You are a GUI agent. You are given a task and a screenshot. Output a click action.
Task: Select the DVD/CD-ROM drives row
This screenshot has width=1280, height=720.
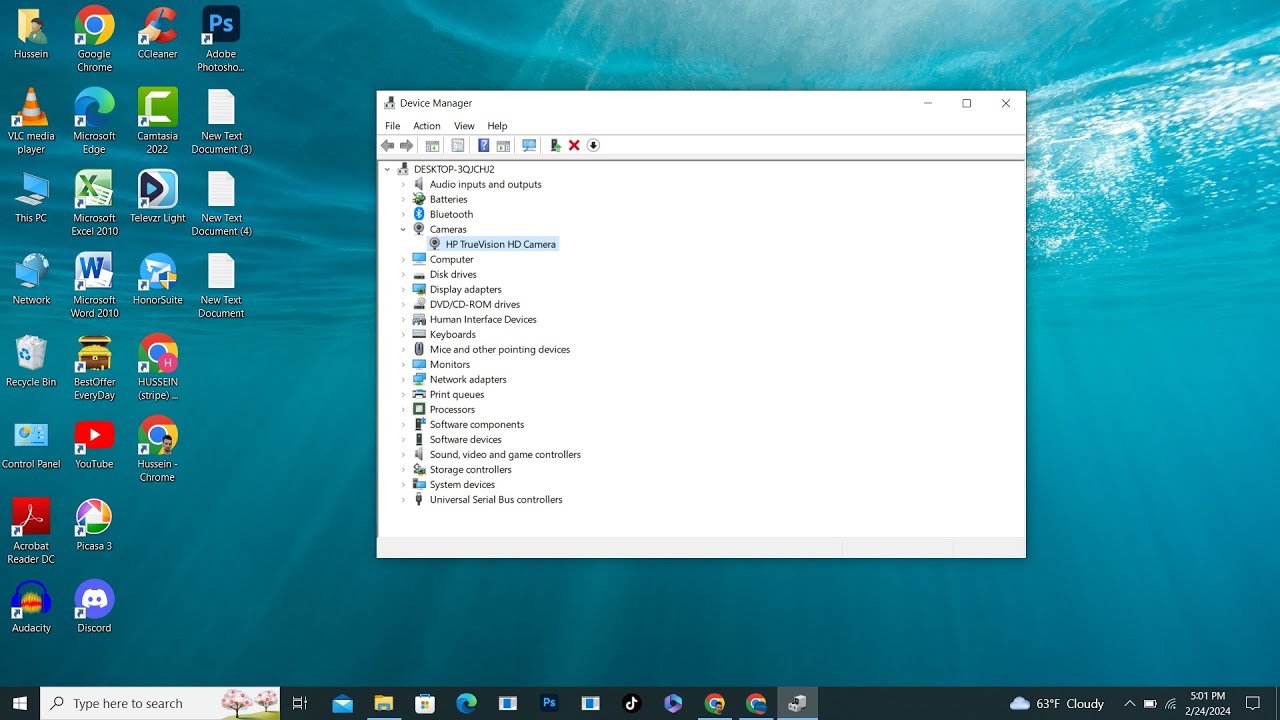click(466, 305)
